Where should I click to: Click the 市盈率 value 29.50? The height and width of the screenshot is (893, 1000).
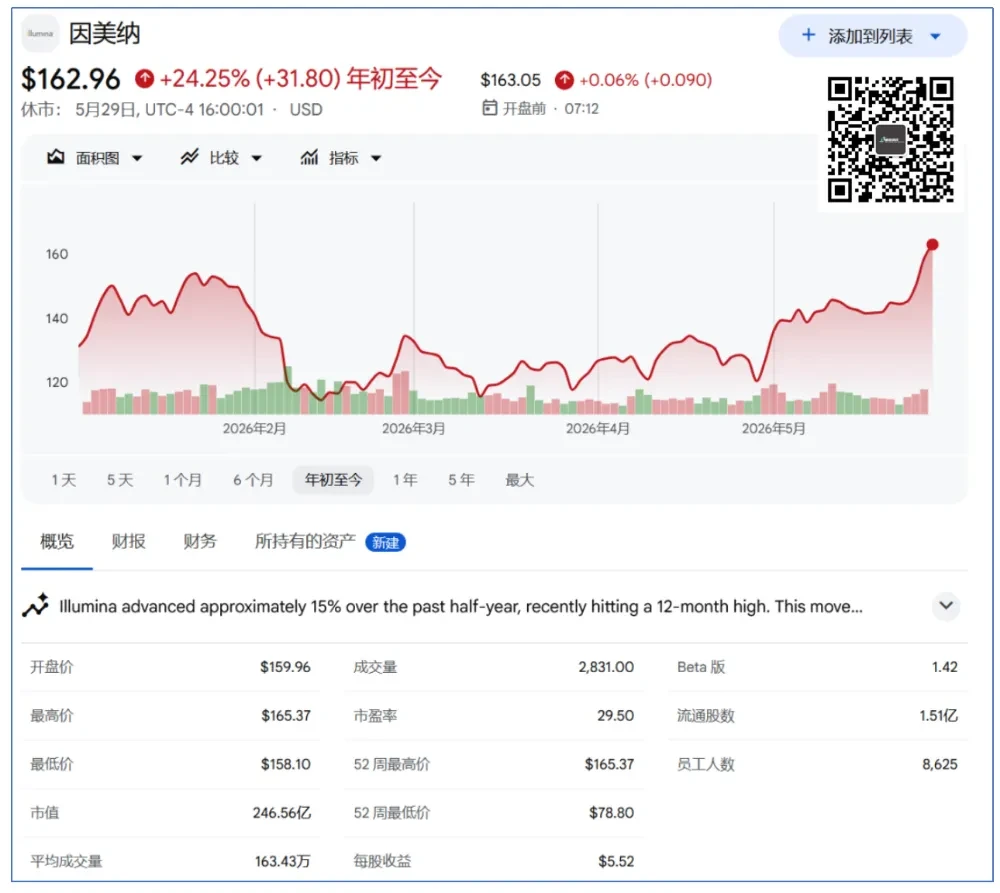(615, 716)
